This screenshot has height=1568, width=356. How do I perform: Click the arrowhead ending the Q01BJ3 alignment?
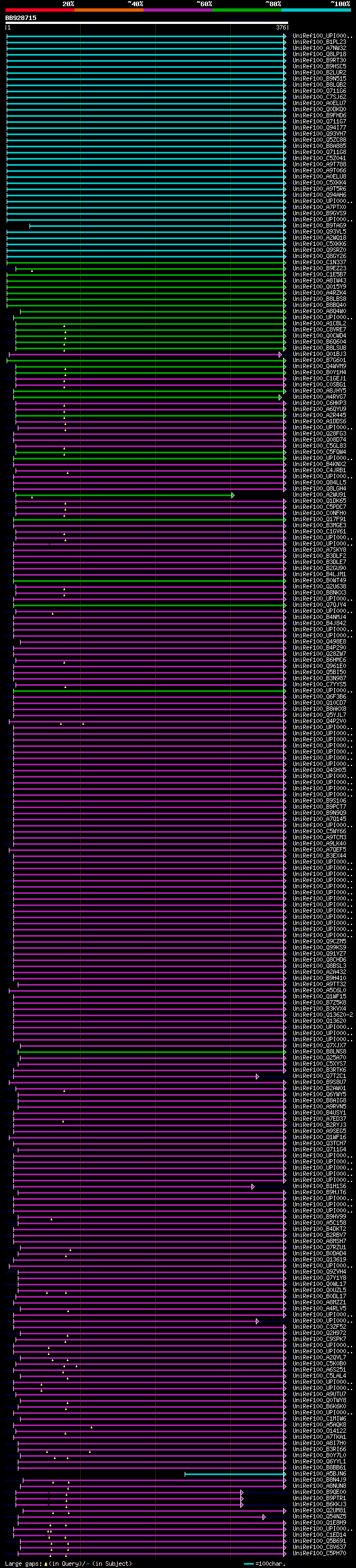(x=280, y=354)
